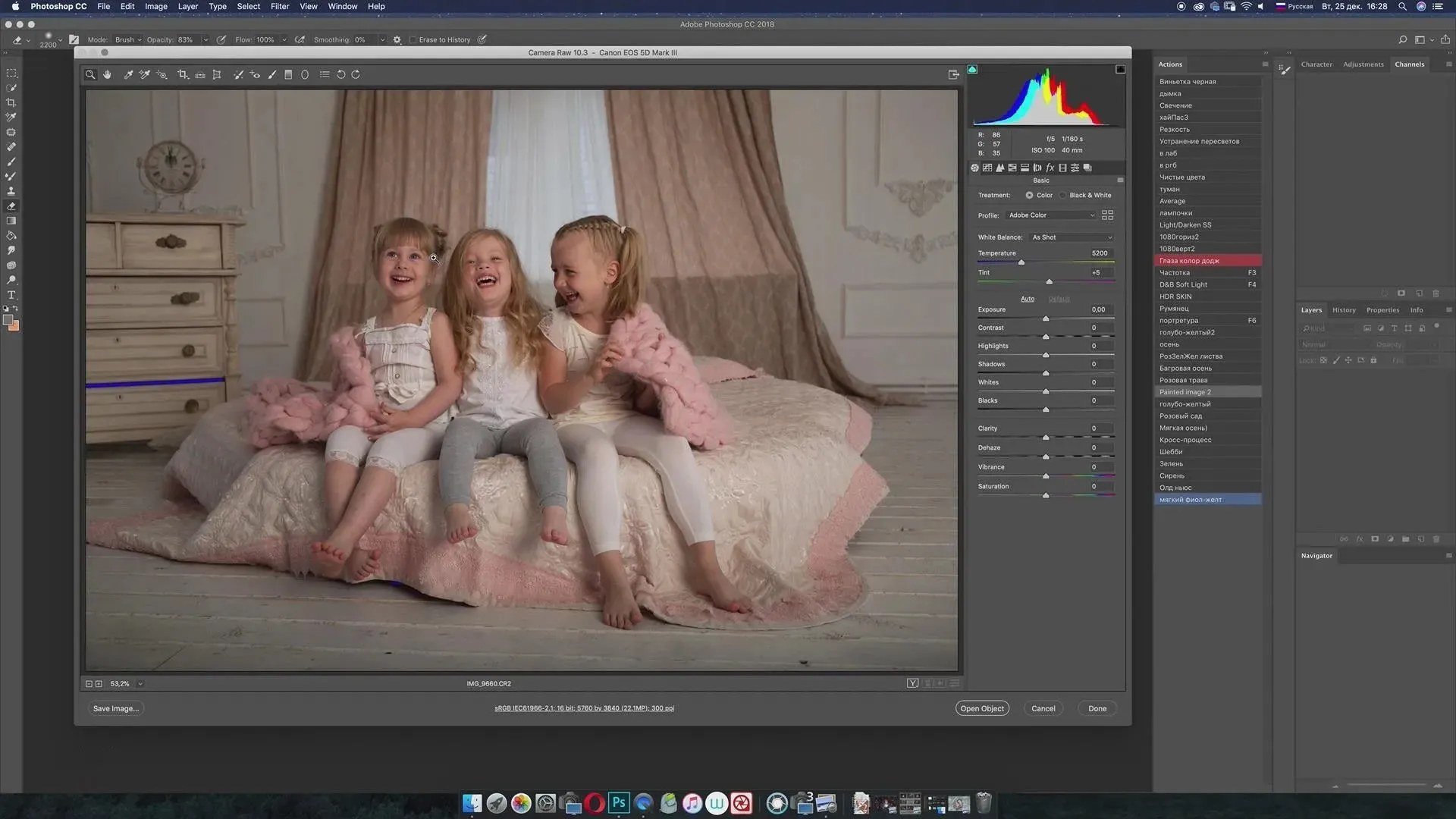The height and width of the screenshot is (819, 1456).
Task: Select the Graduated Filter tool
Action: 288,74
